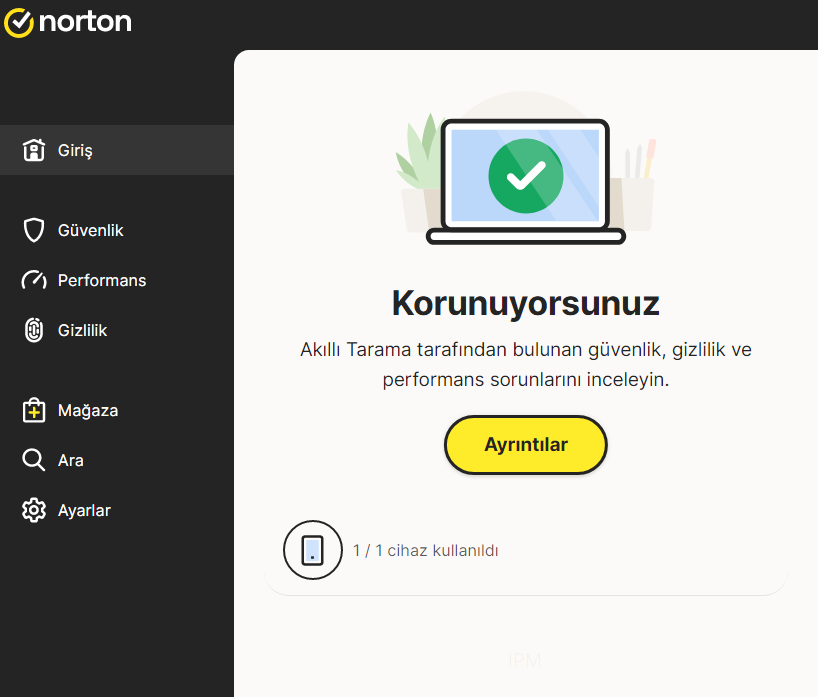Select the Ara menu label
818x697 pixels.
click(x=70, y=460)
